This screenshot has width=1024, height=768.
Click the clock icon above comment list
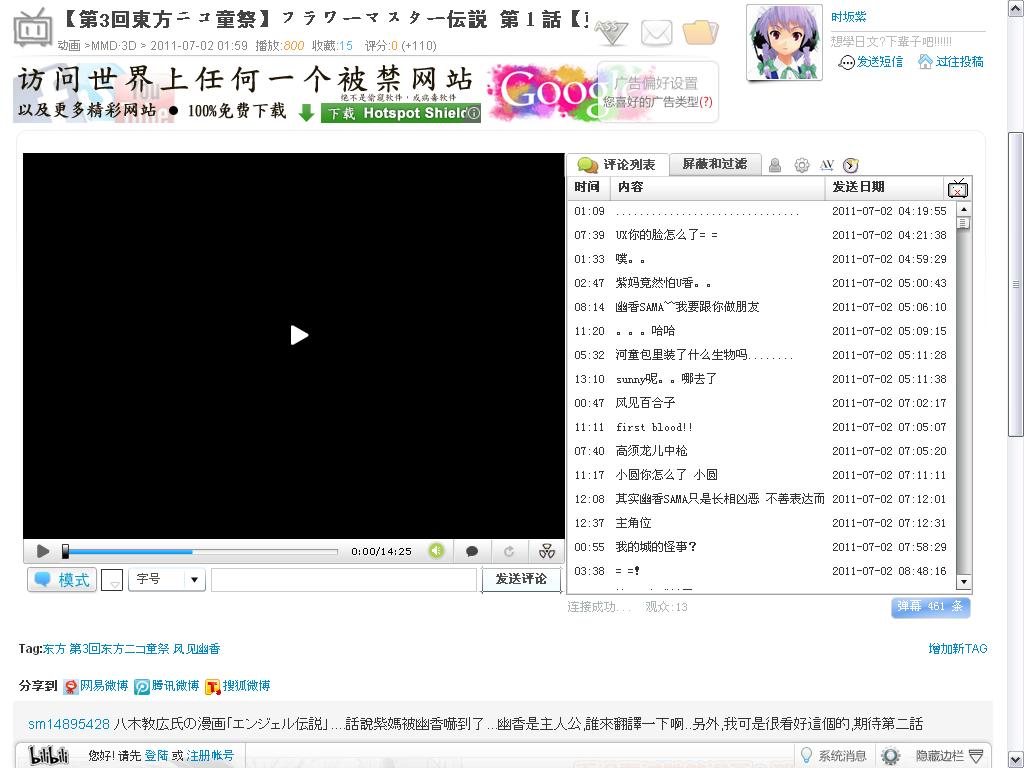[850, 165]
